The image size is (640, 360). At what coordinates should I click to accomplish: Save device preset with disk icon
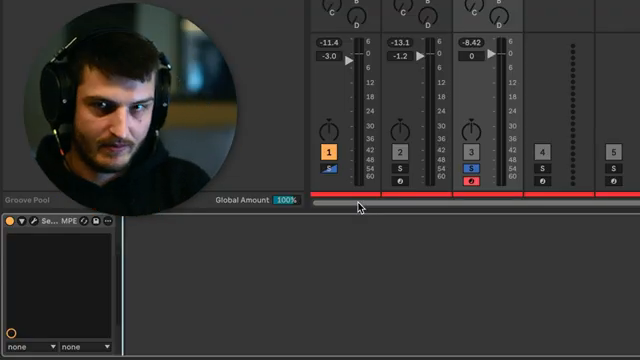click(x=96, y=221)
